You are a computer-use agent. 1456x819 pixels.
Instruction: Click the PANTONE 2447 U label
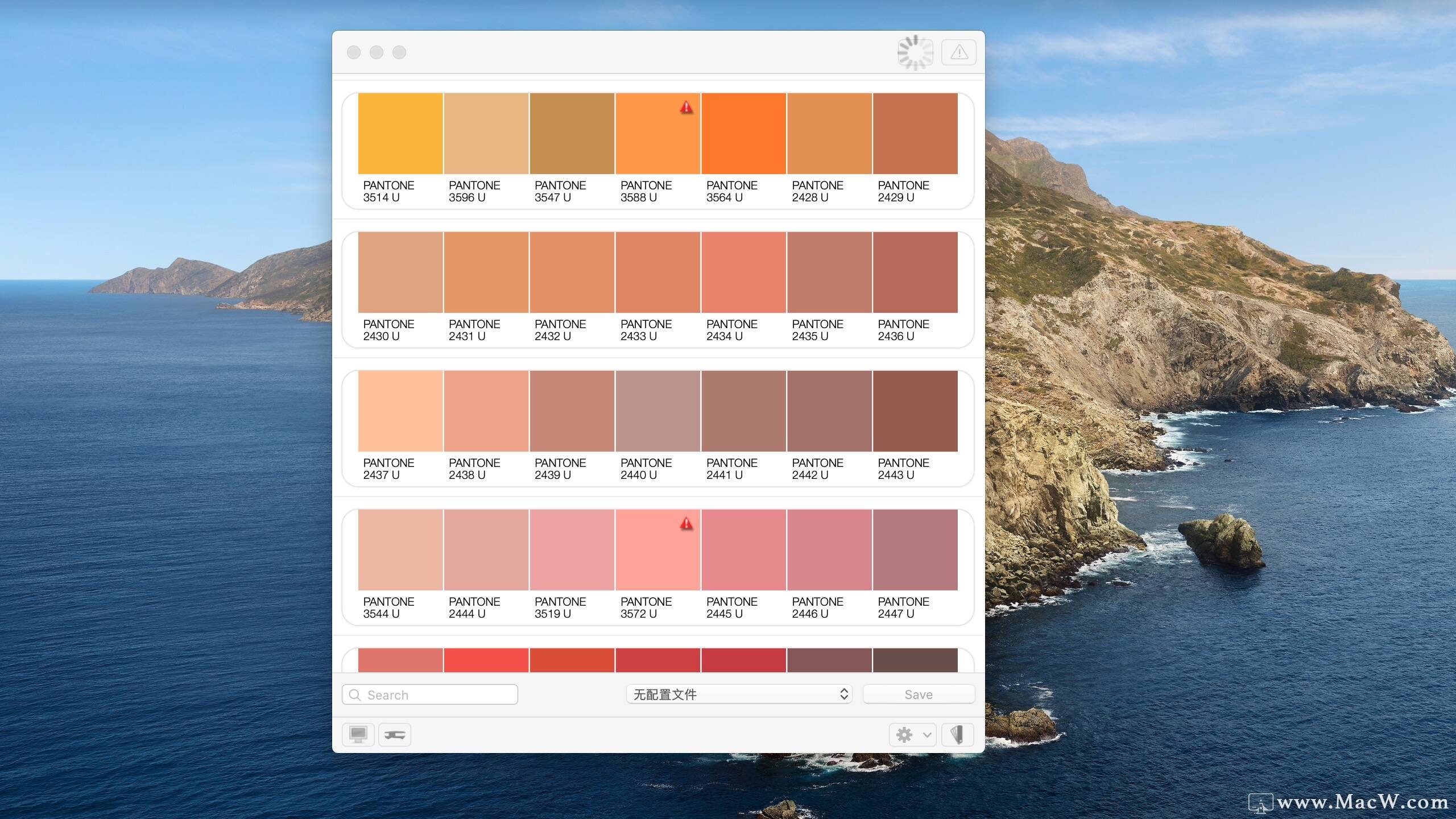(903, 607)
